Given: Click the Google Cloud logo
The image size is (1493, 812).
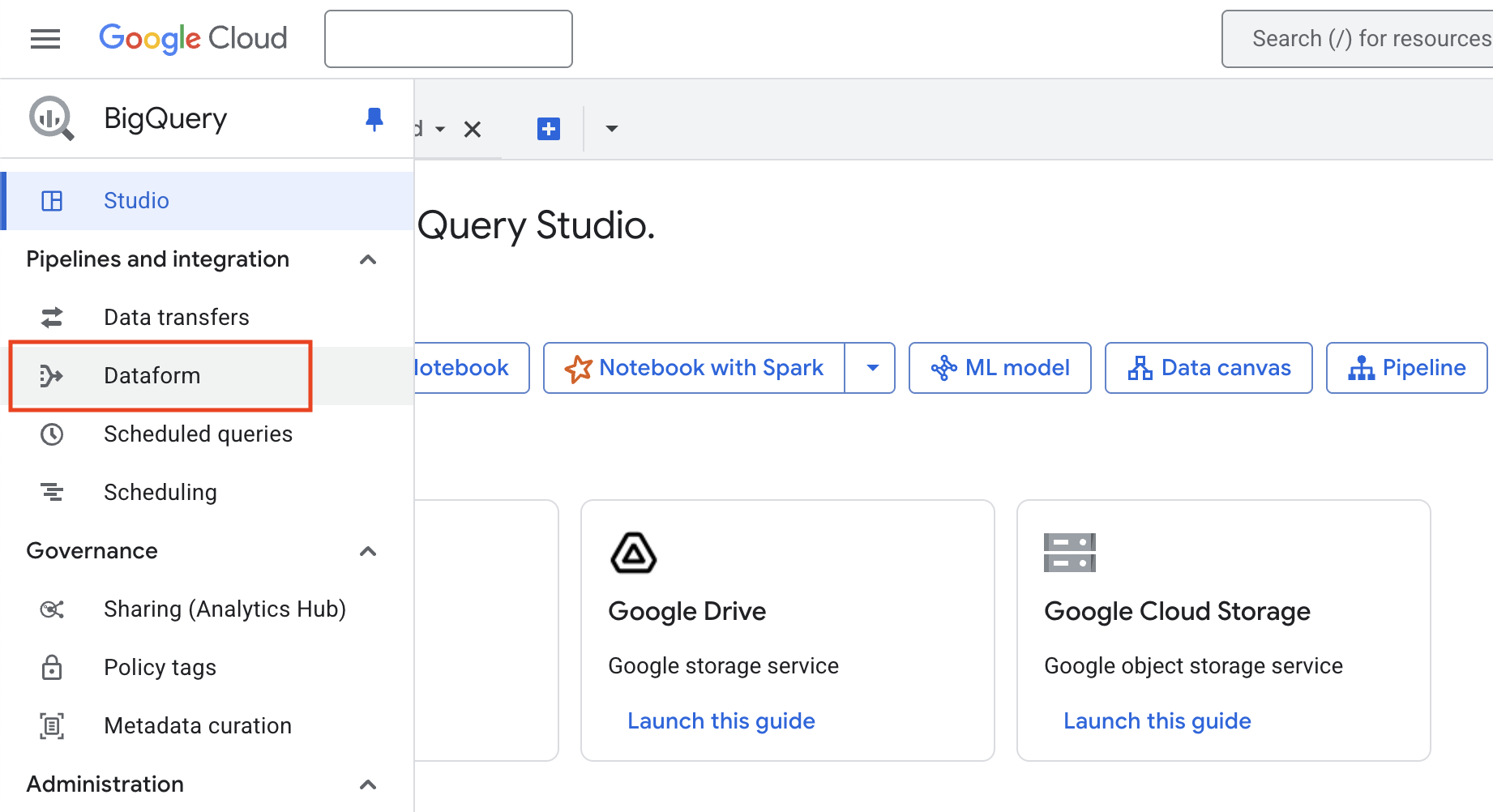Looking at the screenshot, I should tap(193, 38).
